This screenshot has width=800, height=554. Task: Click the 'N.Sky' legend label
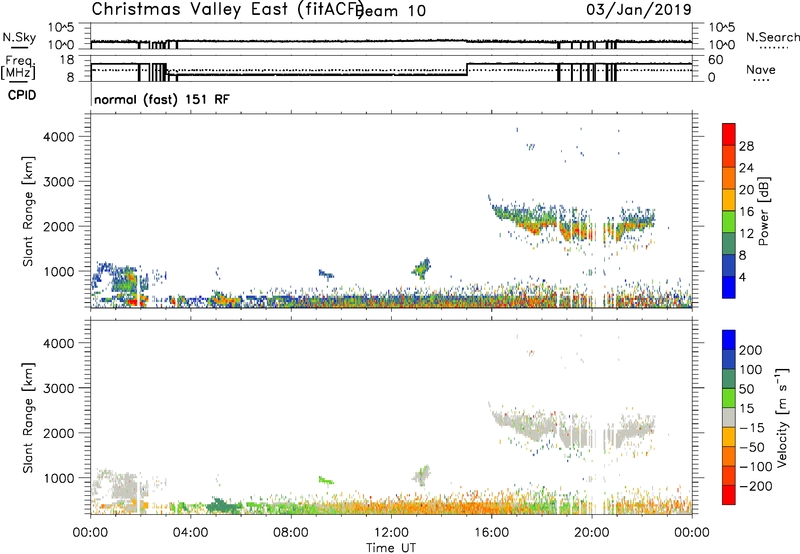pos(19,37)
